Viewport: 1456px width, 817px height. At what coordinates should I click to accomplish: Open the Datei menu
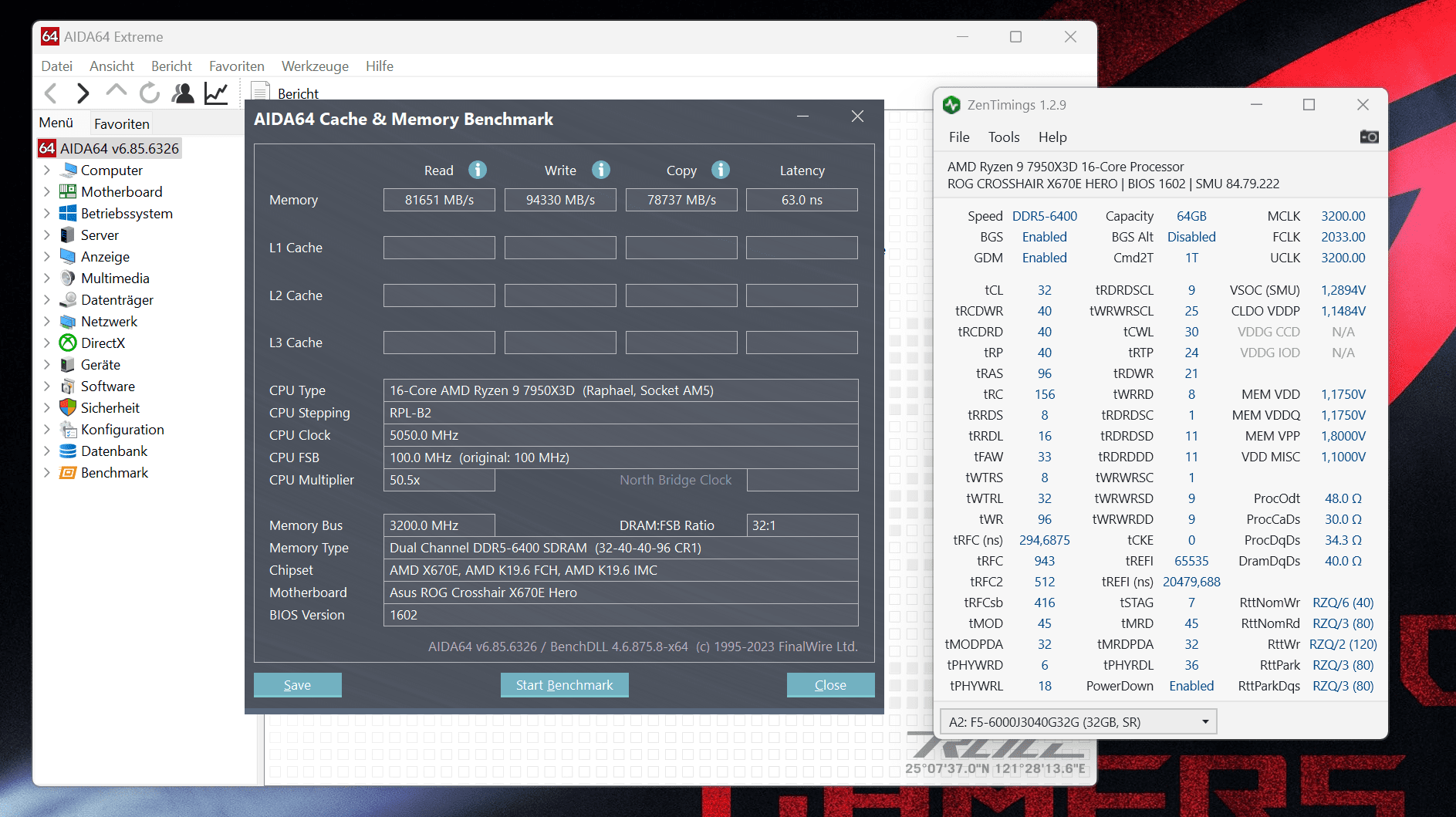pos(56,66)
